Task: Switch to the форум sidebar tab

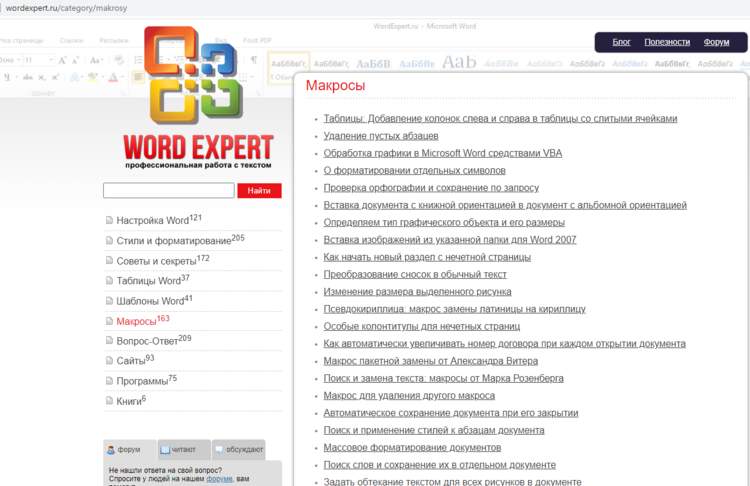Action: click(x=130, y=450)
